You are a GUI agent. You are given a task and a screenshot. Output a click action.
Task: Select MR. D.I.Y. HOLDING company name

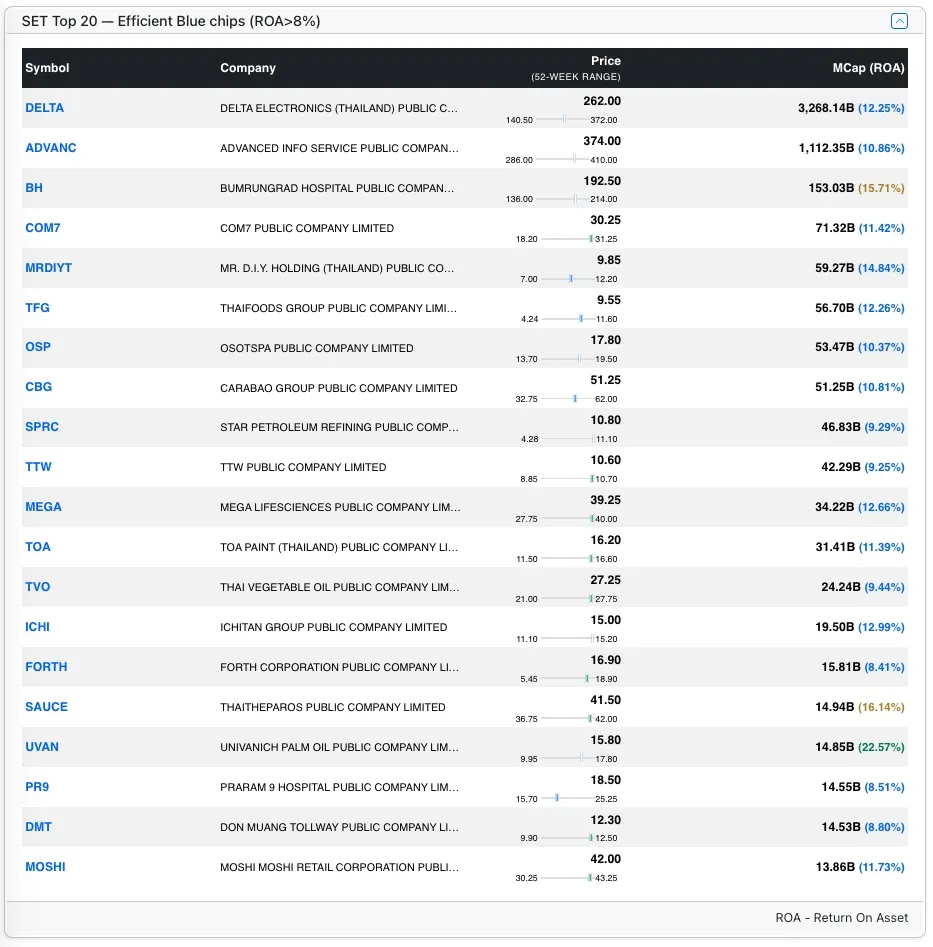click(x=337, y=268)
